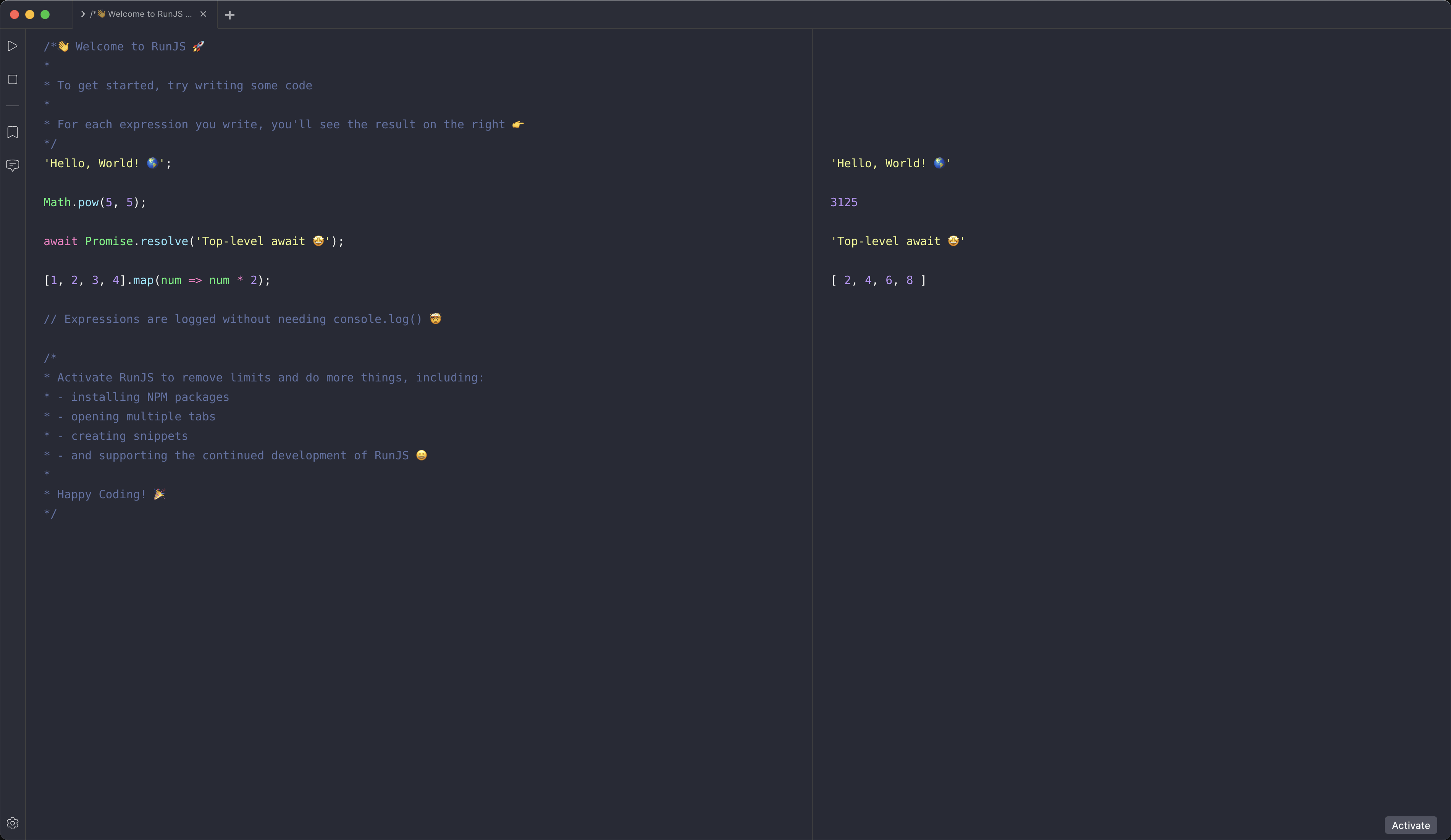This screenshot has width=1451, height=840.
Task: Click the 'Top-level await' output result
Action: (898, 241)
